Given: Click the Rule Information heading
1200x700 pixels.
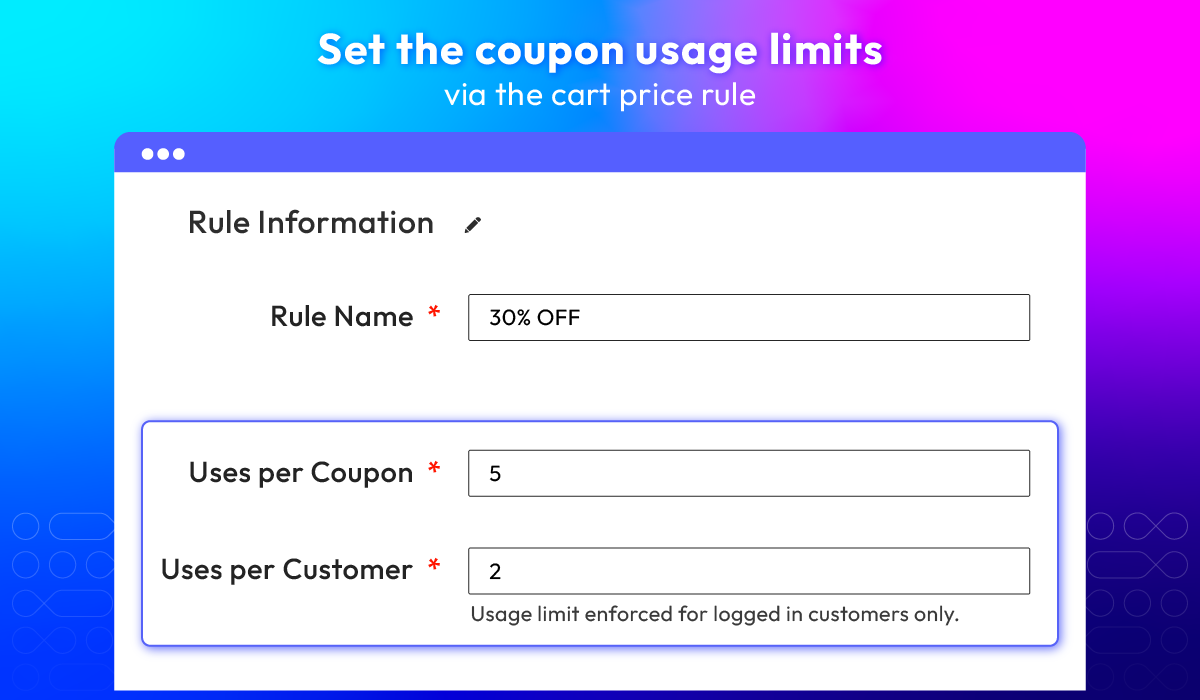Looking at the screenshot, I should [311, 223].
